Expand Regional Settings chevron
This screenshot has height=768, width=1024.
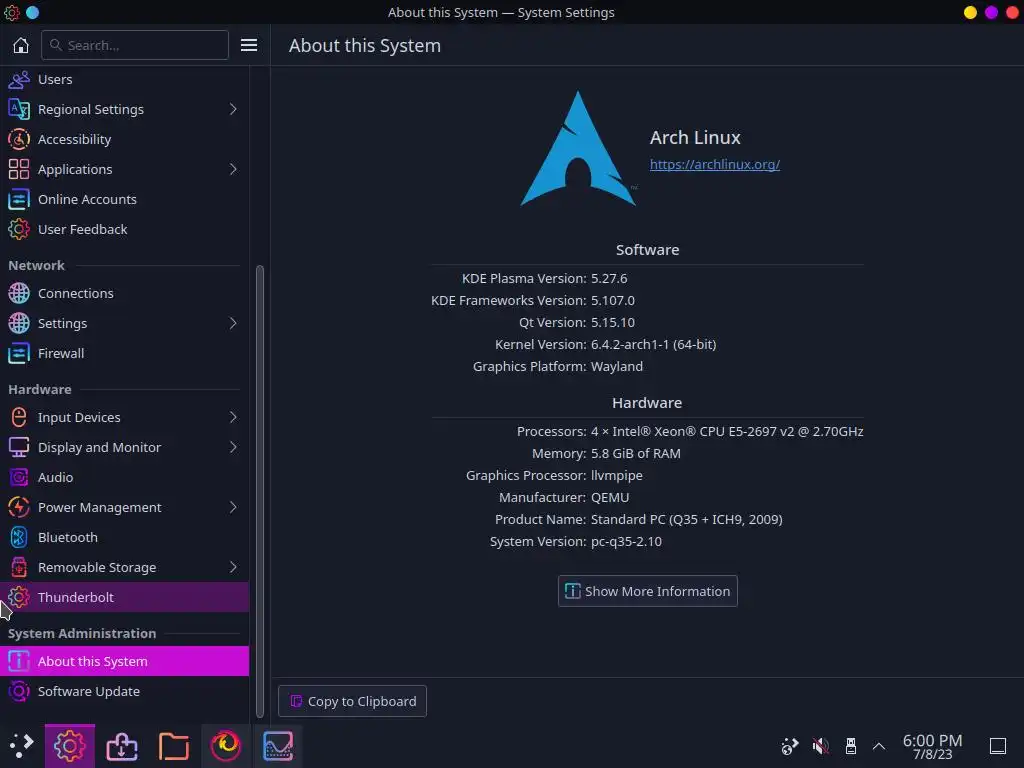point(233,109)
